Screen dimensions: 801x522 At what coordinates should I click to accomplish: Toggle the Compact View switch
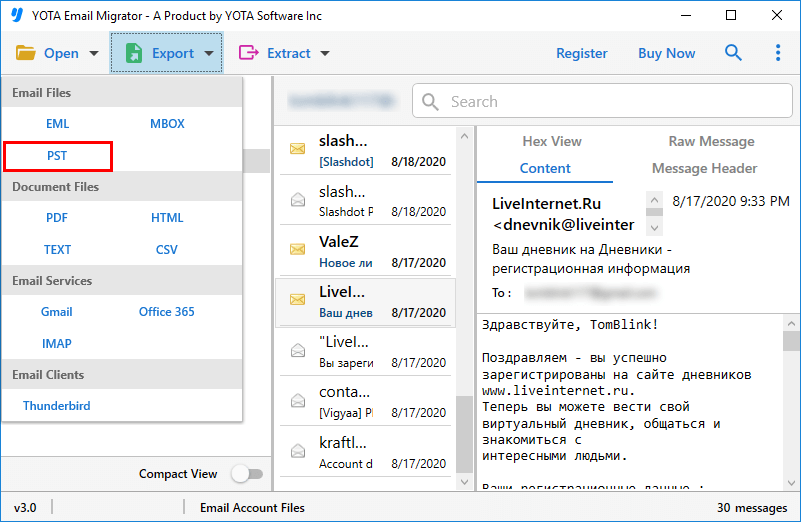[247, 473]
